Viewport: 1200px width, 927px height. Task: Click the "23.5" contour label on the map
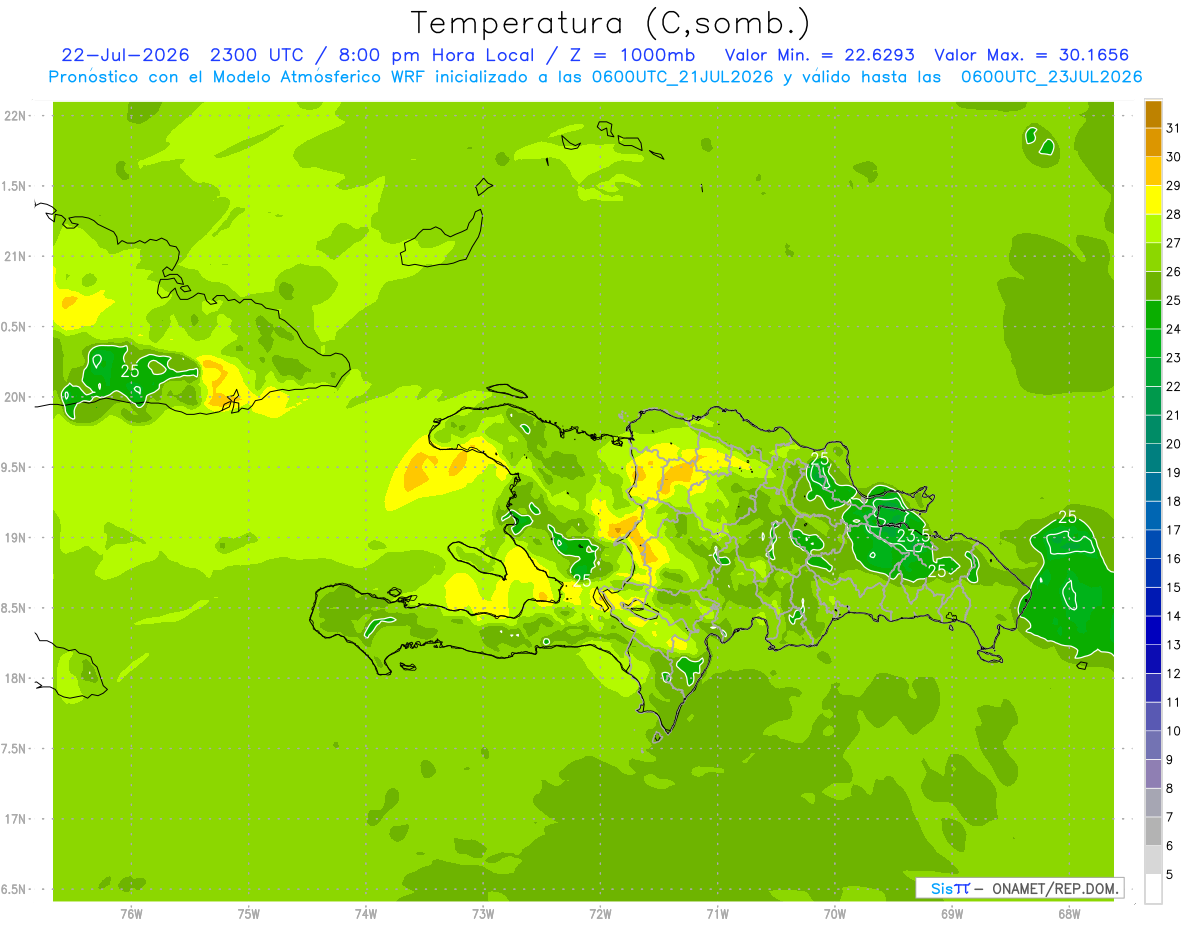pos(912,536)
